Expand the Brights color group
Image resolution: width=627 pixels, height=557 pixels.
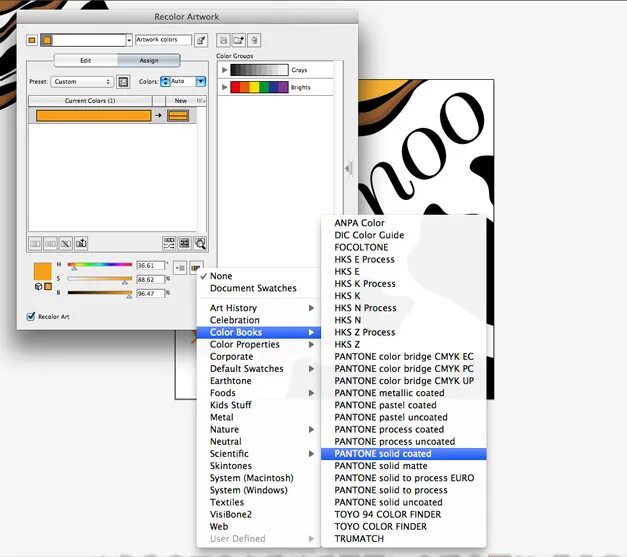click(x=224, y=87)
